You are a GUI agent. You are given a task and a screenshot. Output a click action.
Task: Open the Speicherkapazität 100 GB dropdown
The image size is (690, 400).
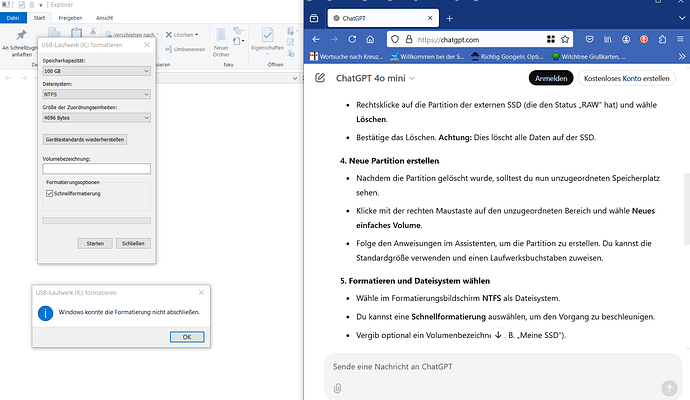96,71
